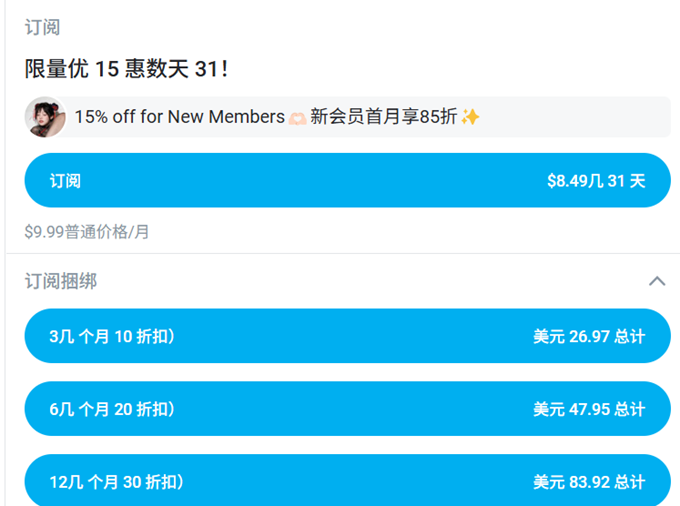Screen dimensions: 680x506
Task: Click the heart hands emoji in banner
Action: (x=298, y=118)
